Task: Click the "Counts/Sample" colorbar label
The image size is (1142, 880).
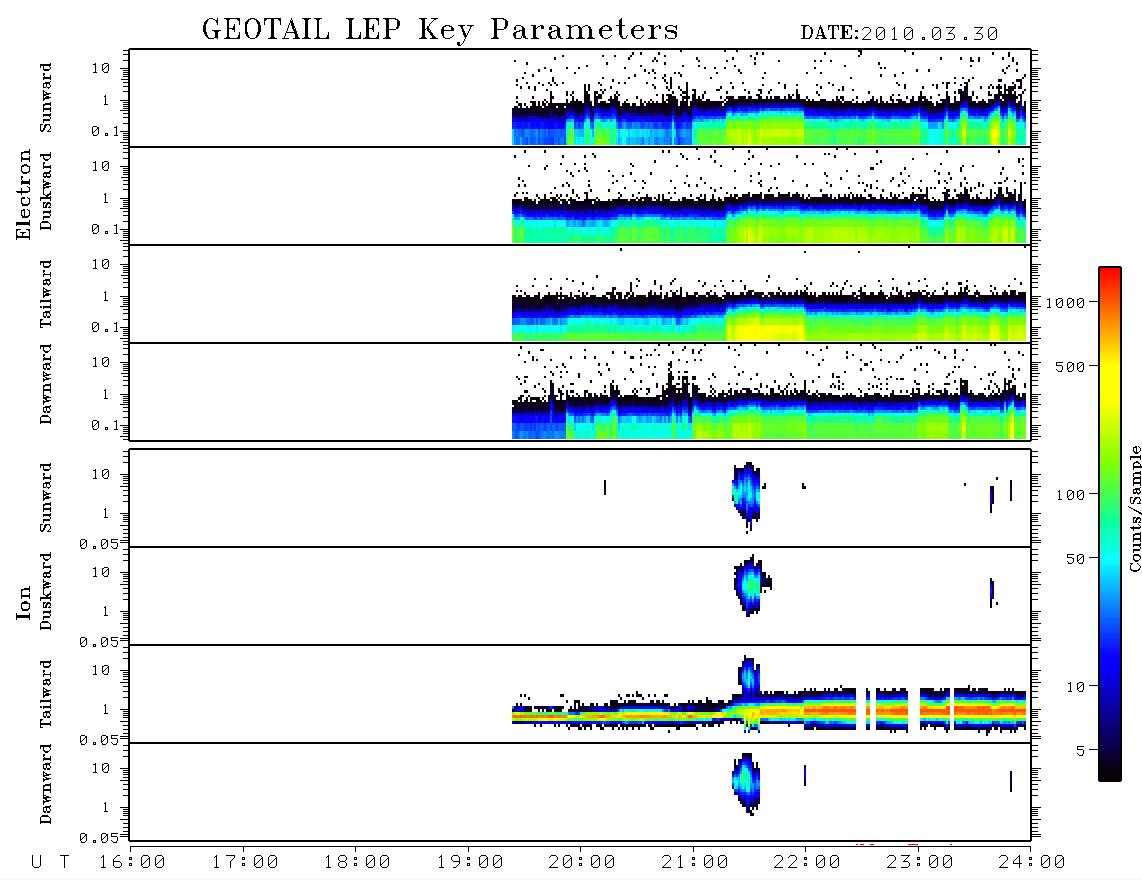Action: click(1134, 508)
